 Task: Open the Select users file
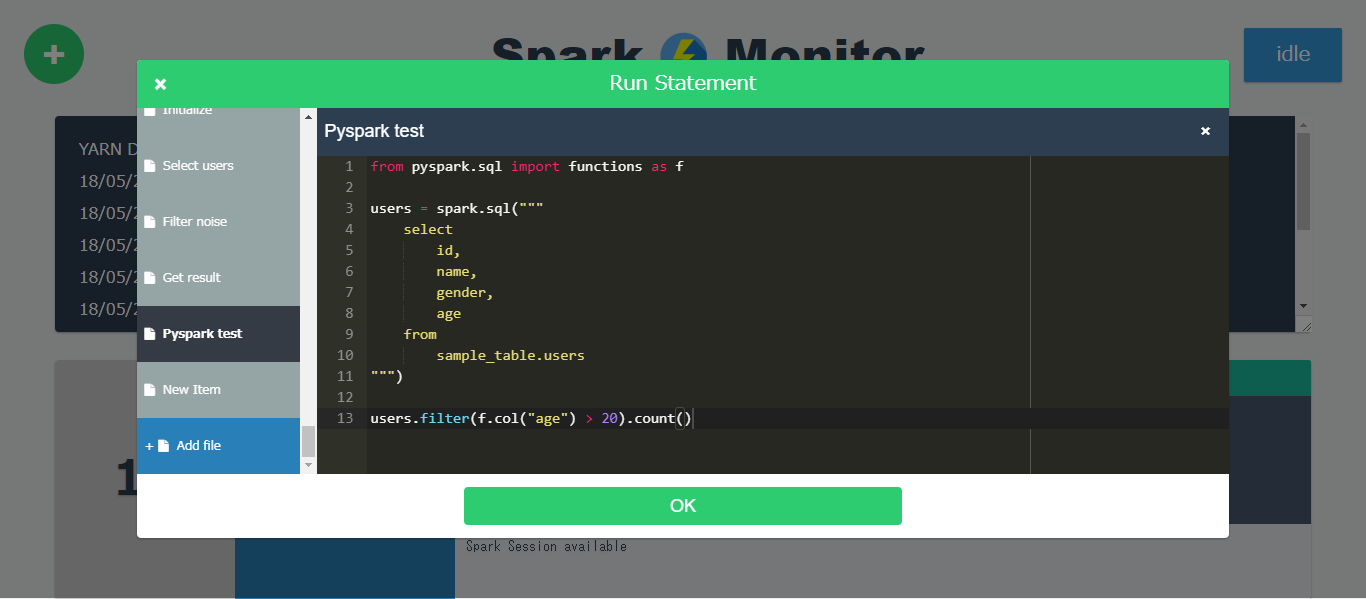point(218,166)
